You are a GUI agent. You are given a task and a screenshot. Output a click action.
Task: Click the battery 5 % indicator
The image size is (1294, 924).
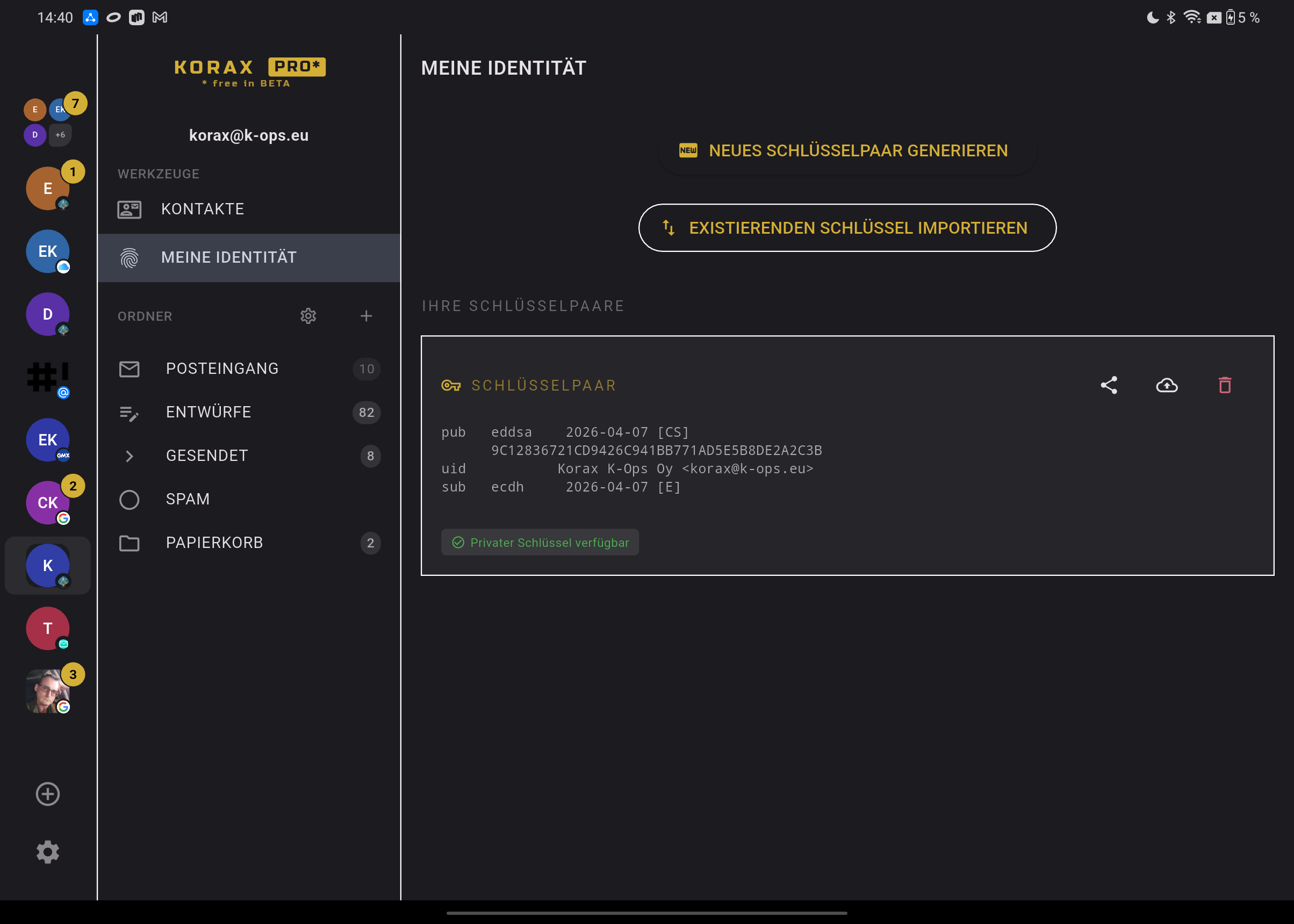coord(1243,18)
